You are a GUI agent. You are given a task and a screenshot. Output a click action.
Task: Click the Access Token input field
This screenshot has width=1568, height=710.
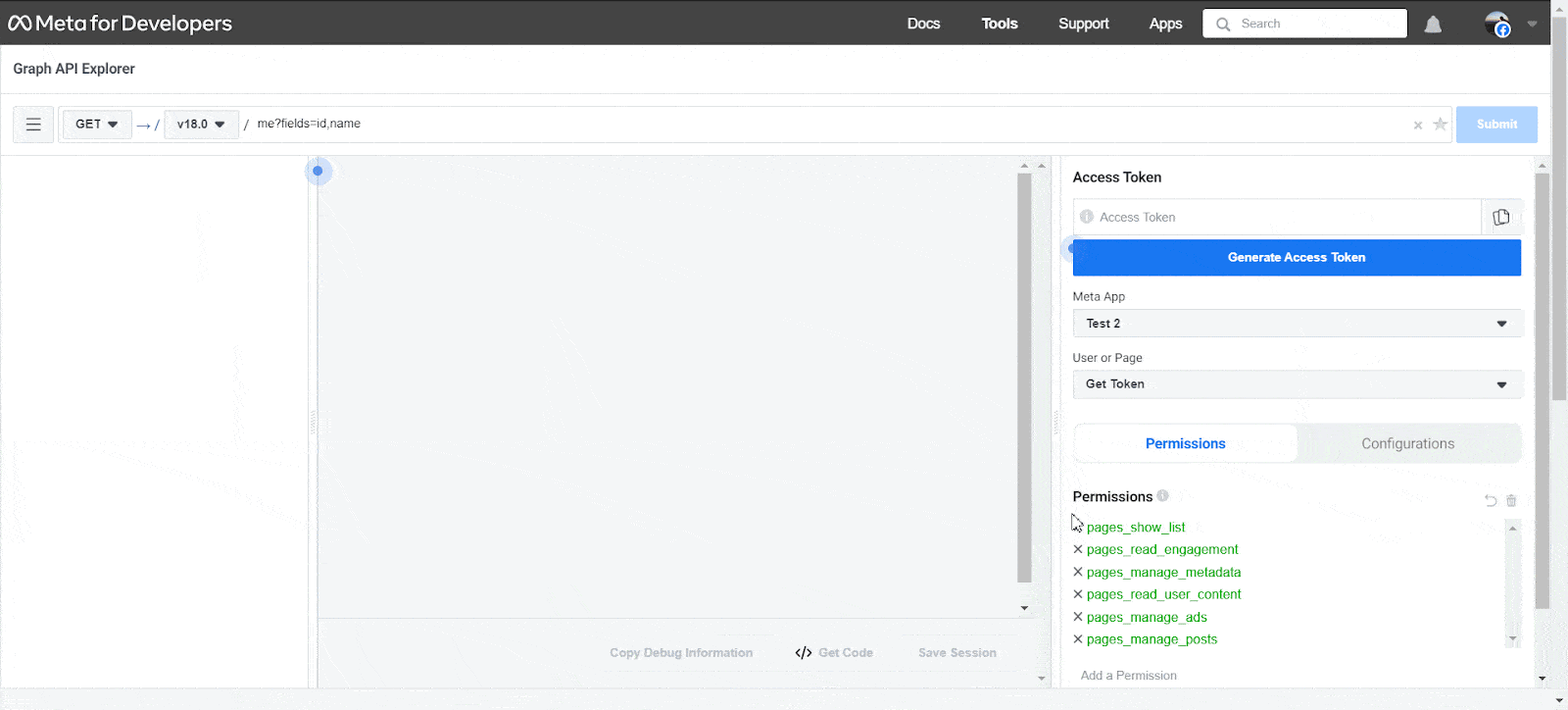[x=1277, y=218]
